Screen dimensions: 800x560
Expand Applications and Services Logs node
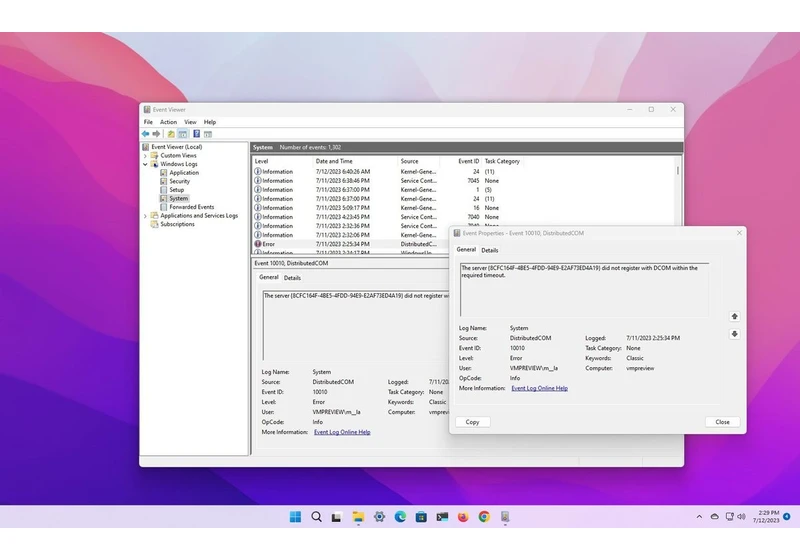pyautogui.click(x=145, y=216)
